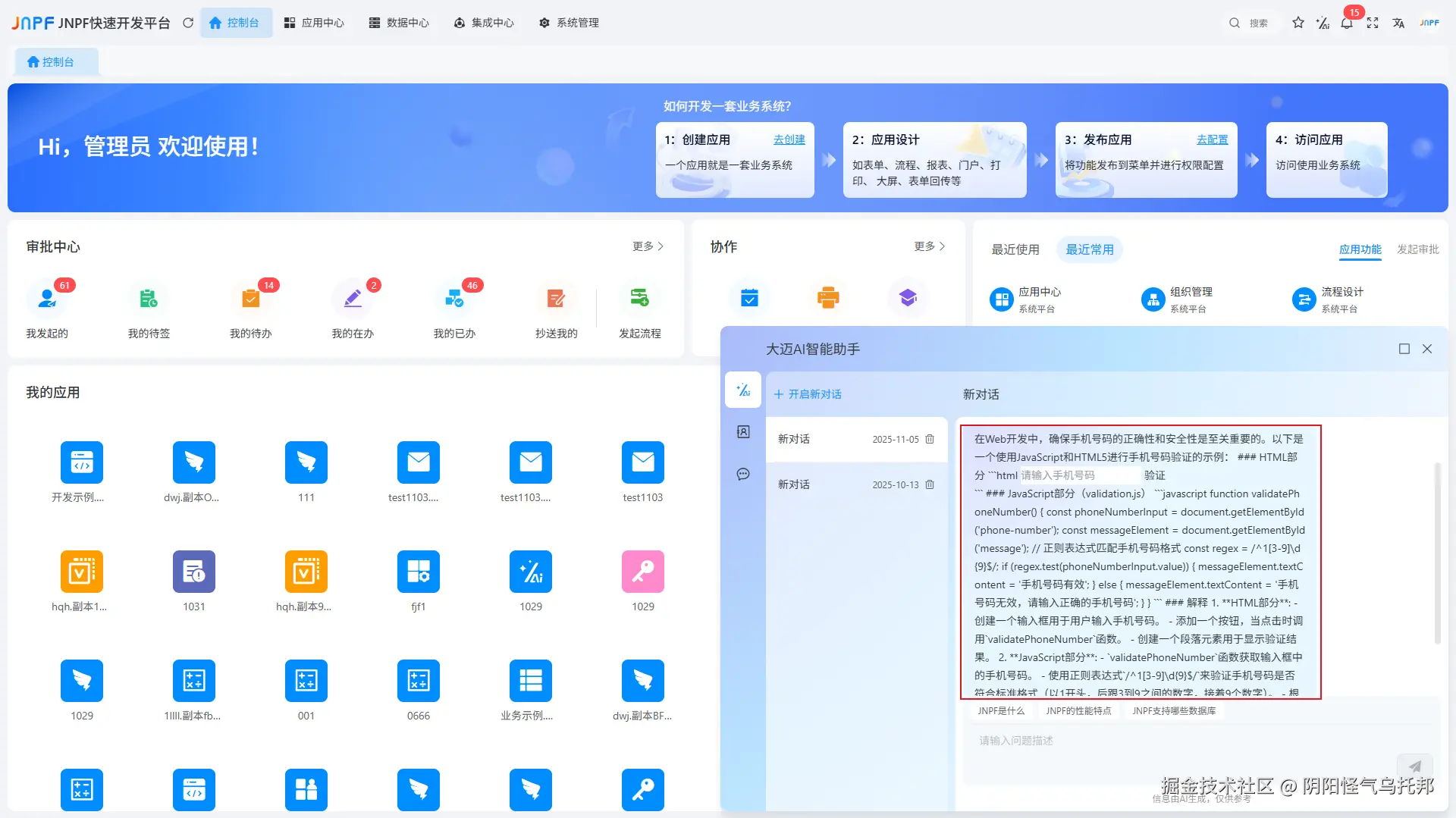Click the favorites star icon
Image resolution: width=1456 pixels, height=818 pixels.
click(x=1298, y=23)
